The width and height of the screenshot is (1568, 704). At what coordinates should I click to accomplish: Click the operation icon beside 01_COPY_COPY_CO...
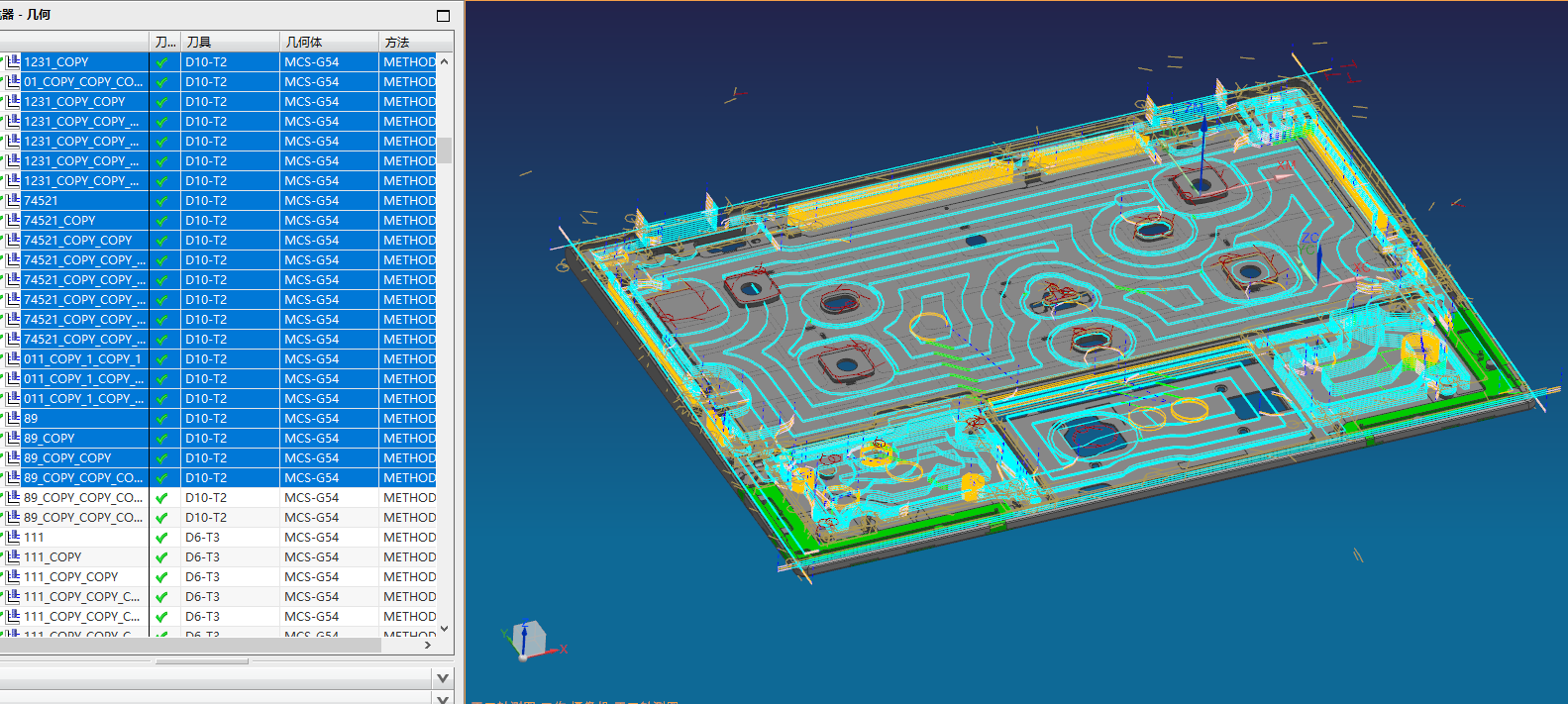coord(13,81)
